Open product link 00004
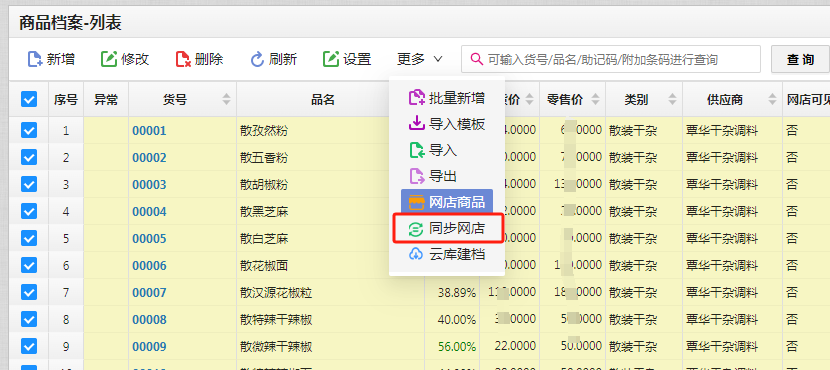Screen dimensions: 830x370 click(149, 212)
